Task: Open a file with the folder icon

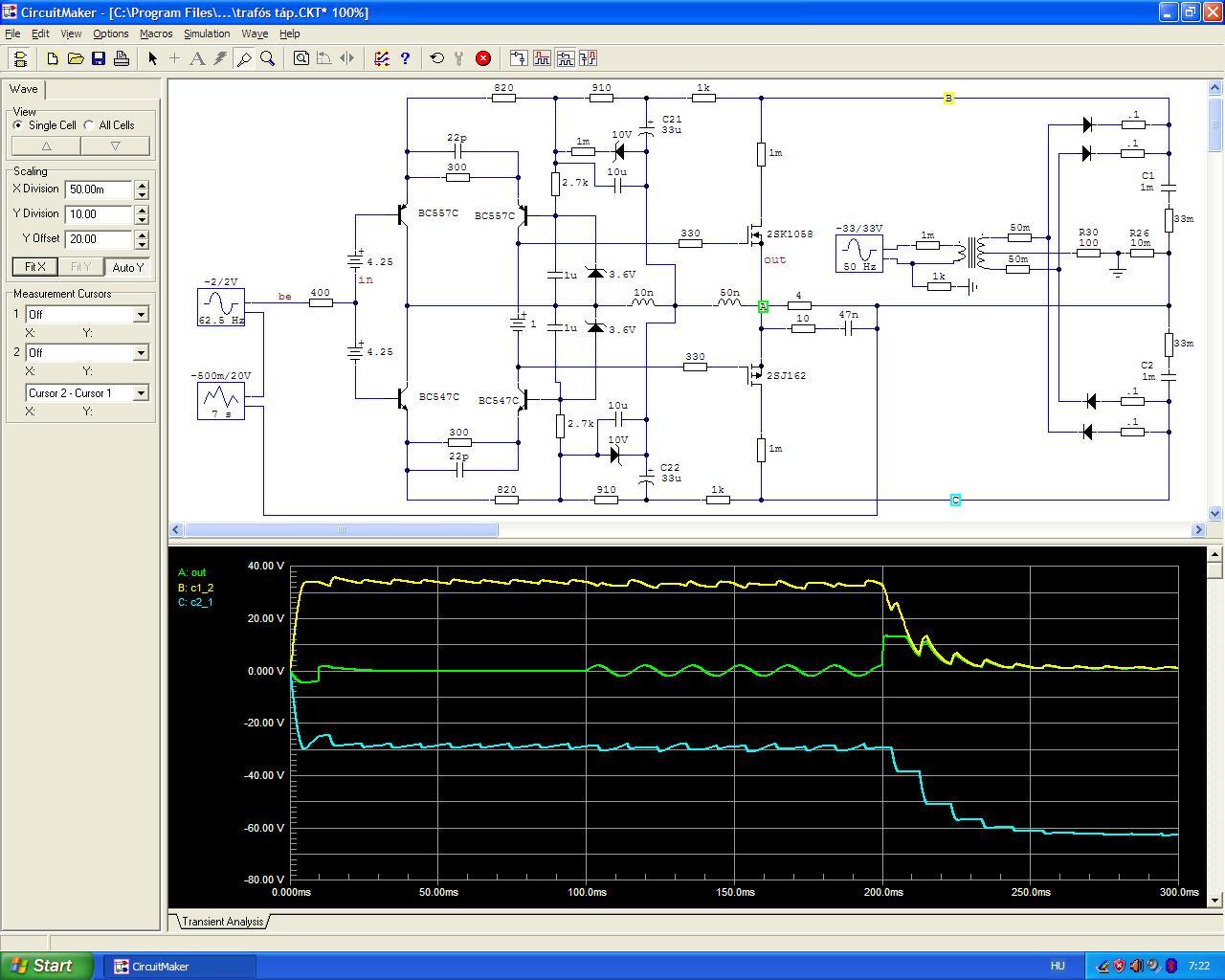Action: [x=76, y=58]
